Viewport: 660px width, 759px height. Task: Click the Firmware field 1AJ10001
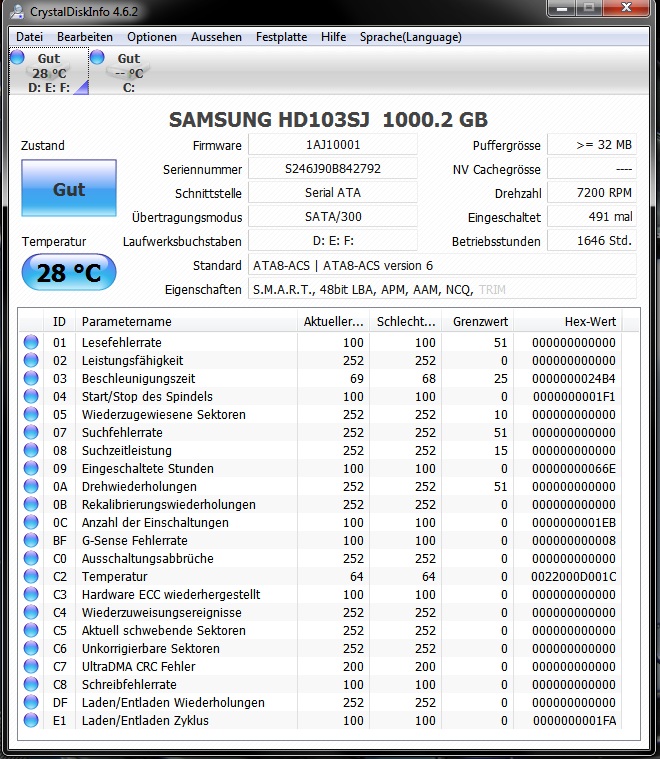(x=333, y=145)
